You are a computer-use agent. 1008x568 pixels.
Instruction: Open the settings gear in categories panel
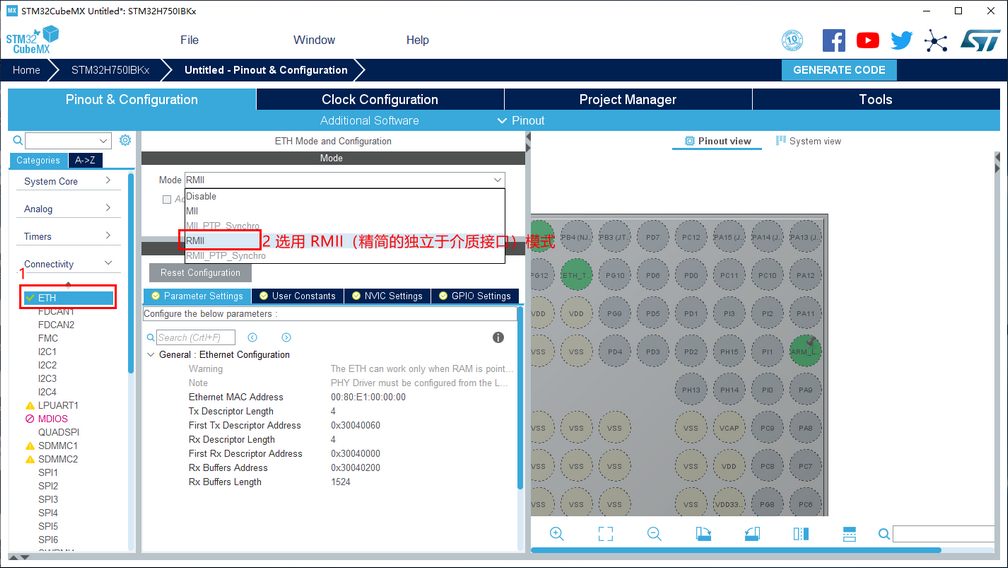pyautogui.click(x=125, y=141)
